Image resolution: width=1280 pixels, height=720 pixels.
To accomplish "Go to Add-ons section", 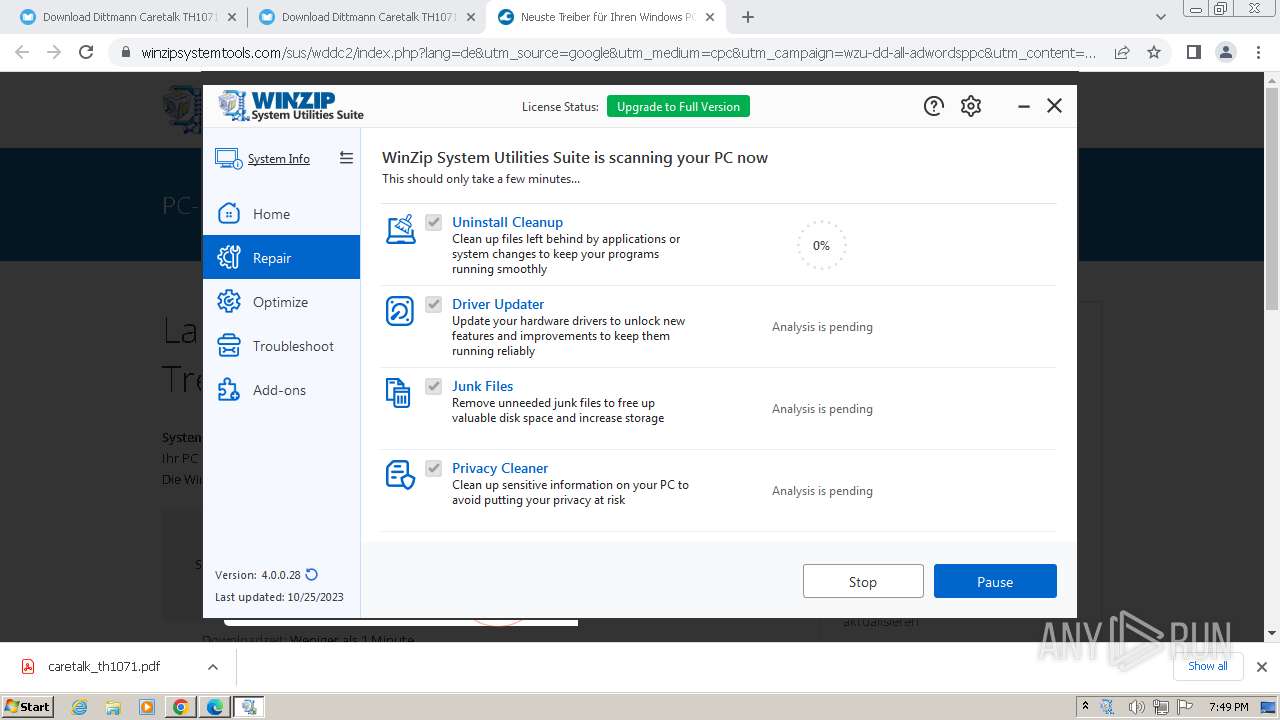I will (281, 390).
